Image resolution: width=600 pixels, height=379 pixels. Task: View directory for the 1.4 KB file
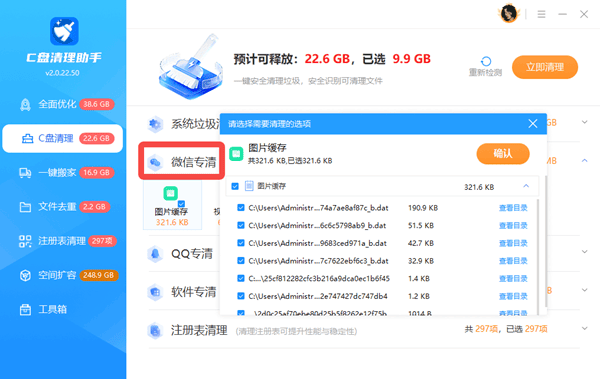[513, 278]
